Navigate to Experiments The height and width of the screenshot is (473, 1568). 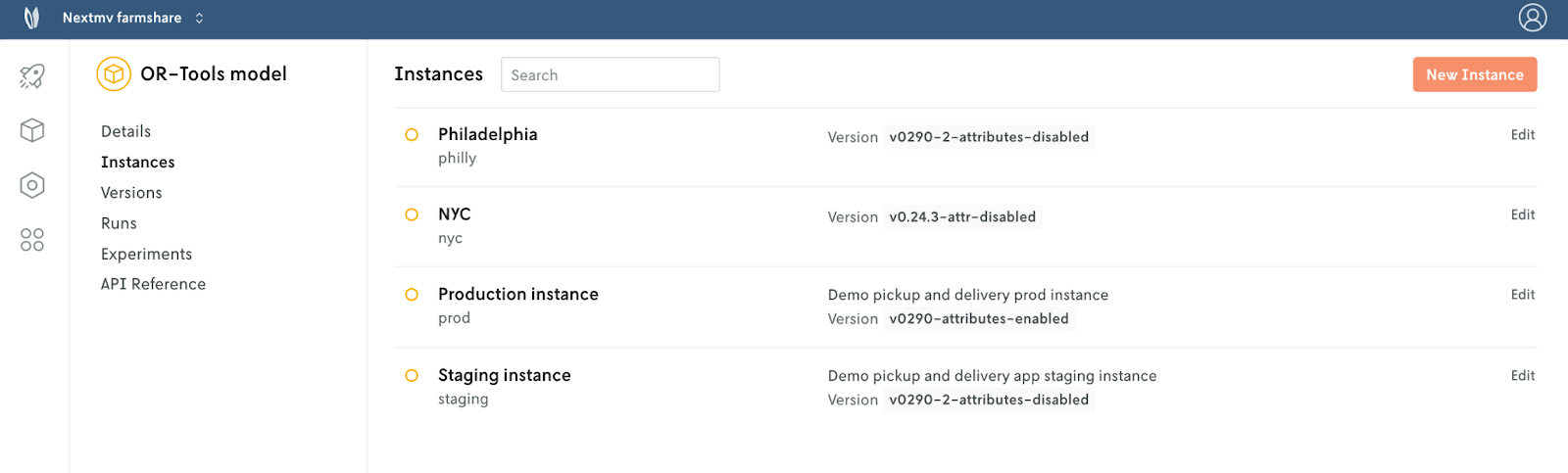click(x=146, y=254)
